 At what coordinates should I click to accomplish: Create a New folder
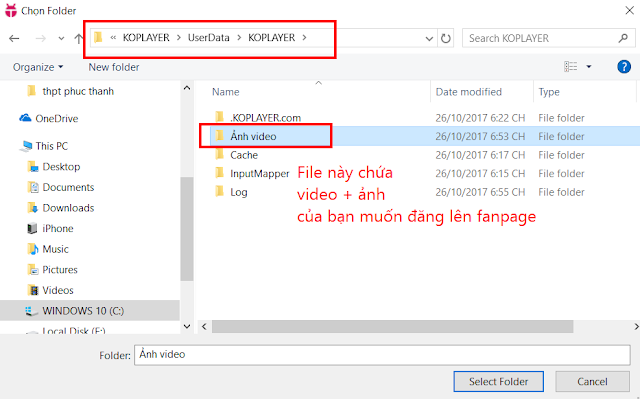point(114,67)
